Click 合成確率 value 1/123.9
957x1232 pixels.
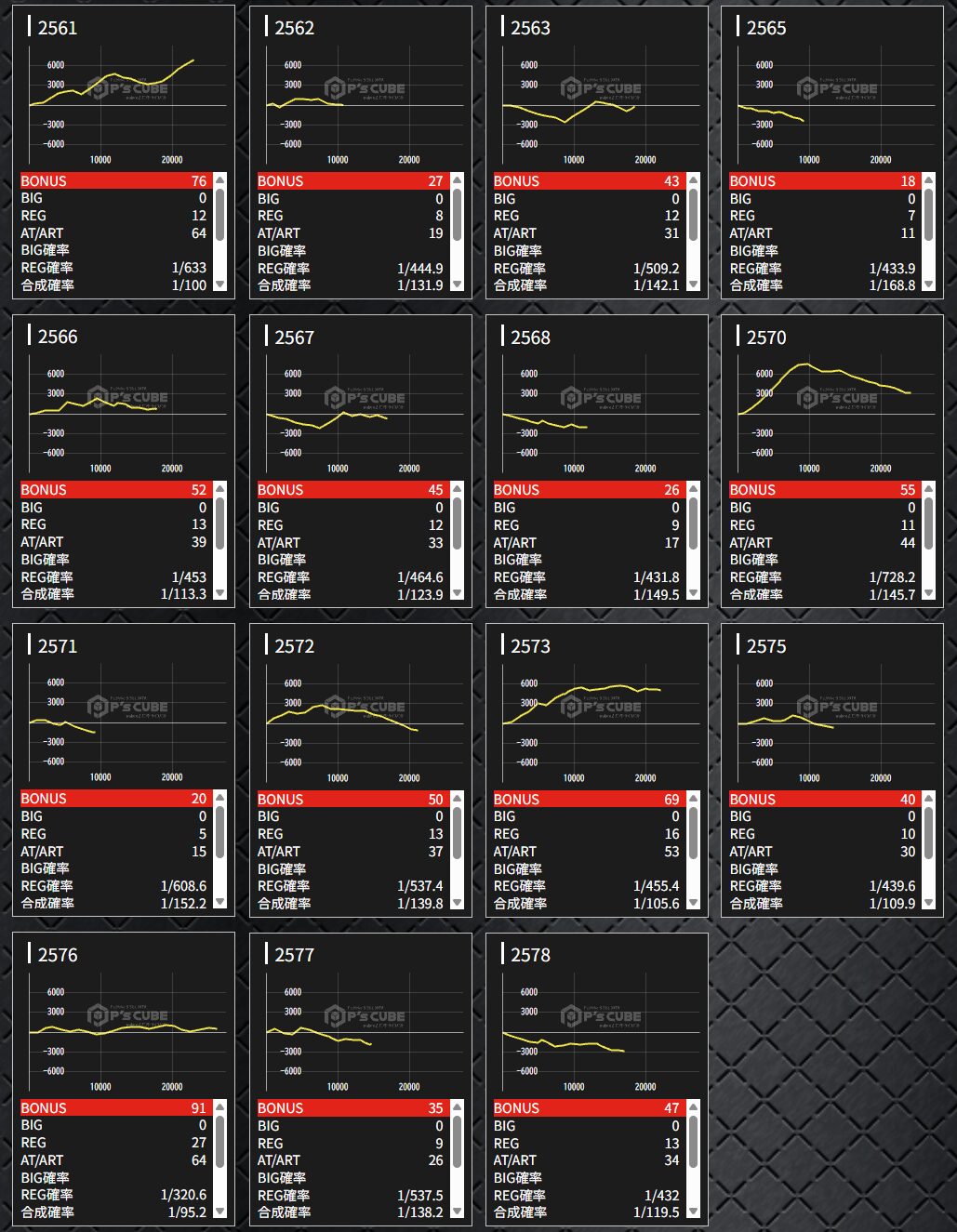tap(419, 594)
